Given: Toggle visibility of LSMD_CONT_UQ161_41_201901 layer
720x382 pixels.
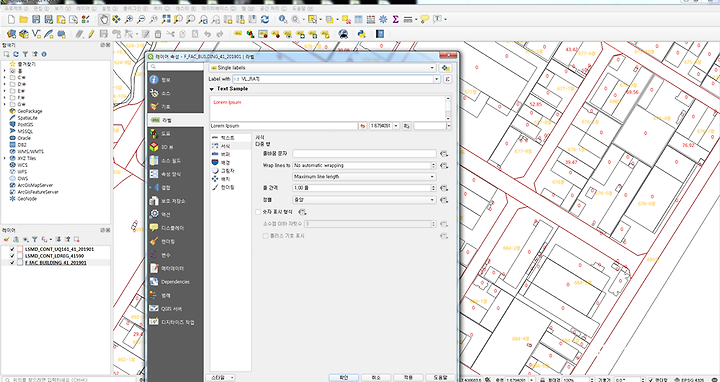Looking at the screenshot, I should (12, 249).
